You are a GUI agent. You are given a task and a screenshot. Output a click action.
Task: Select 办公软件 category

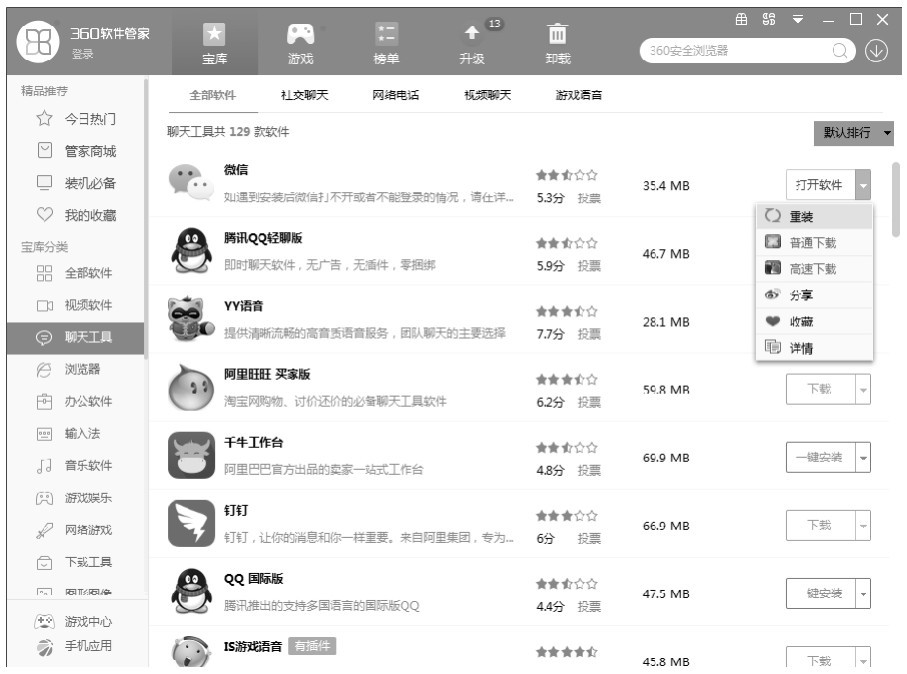75,402
